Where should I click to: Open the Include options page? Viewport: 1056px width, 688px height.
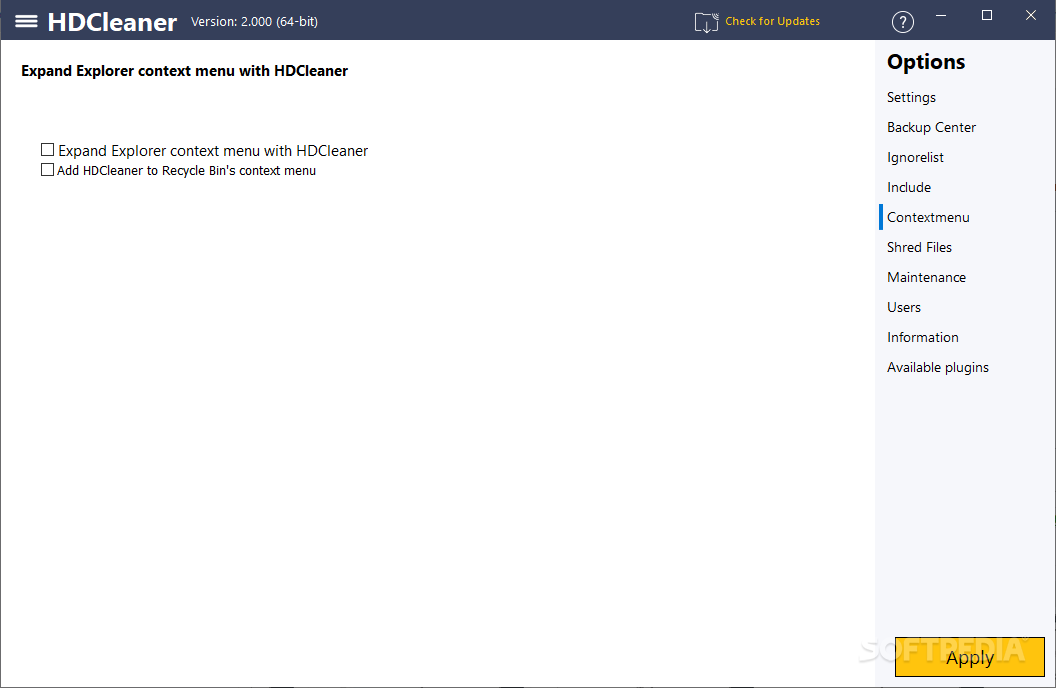(x=909, y=187)
